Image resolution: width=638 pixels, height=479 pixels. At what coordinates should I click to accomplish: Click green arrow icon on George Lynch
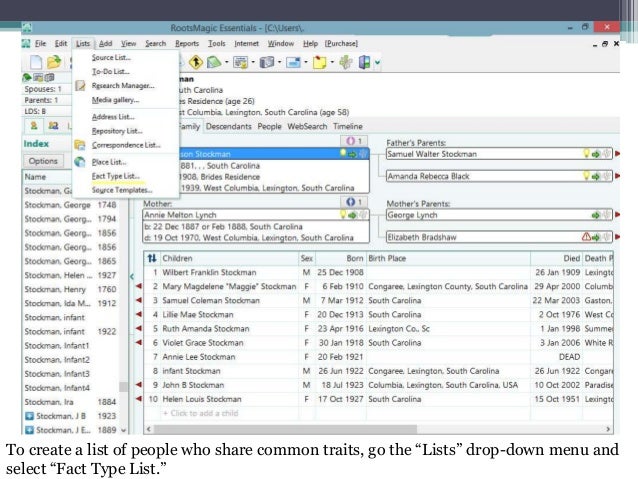point(596,215)
